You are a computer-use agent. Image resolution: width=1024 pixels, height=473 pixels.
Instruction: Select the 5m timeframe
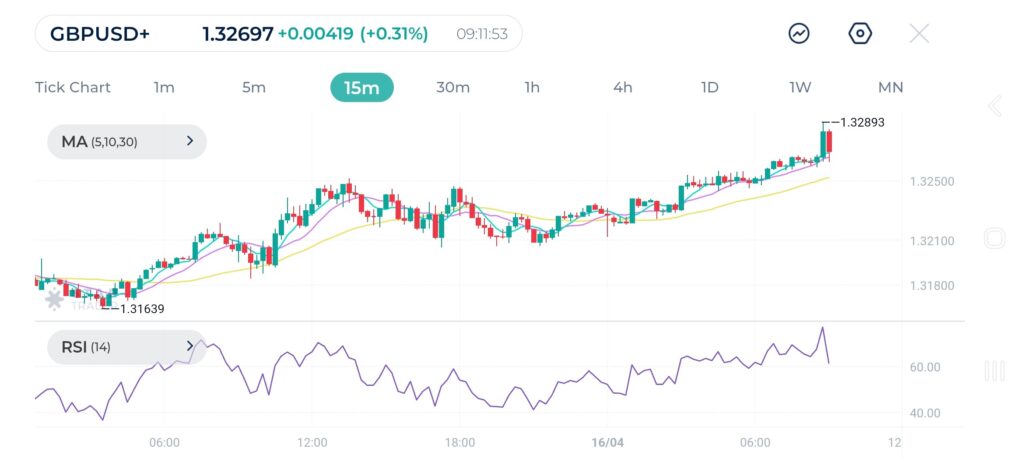tap(254, 87)
